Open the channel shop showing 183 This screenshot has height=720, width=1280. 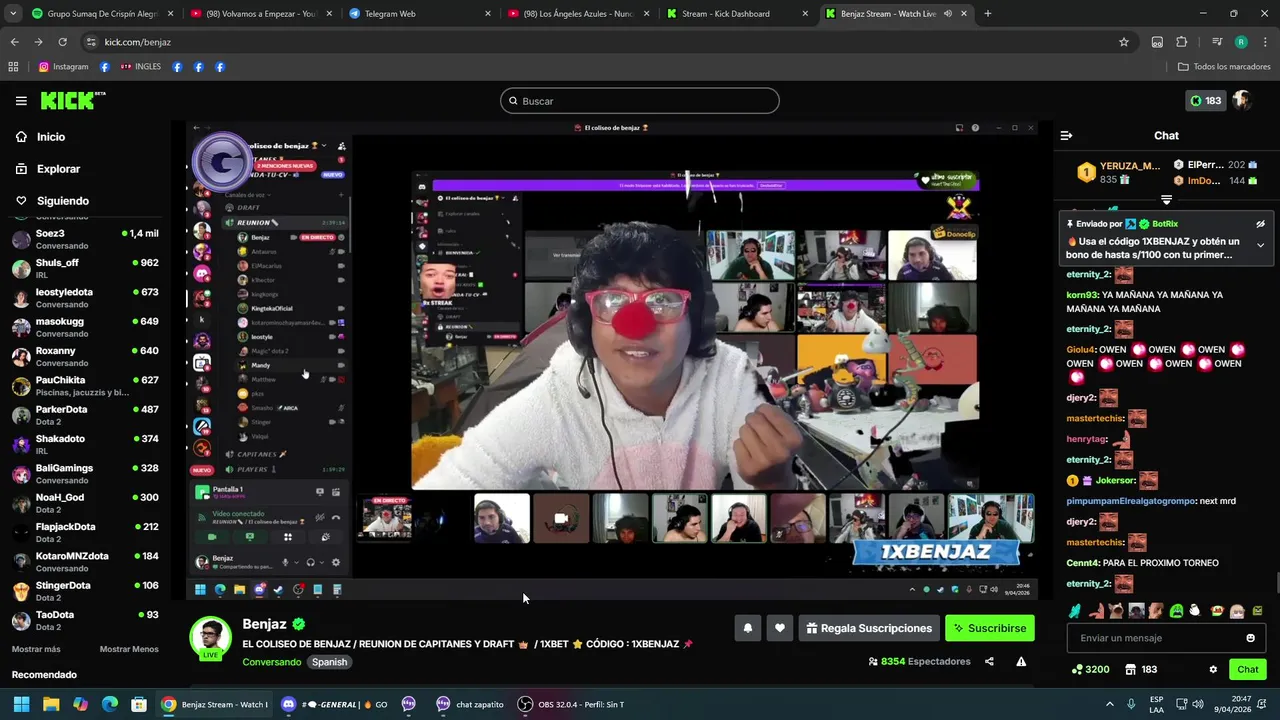[x=1141, y=670]
